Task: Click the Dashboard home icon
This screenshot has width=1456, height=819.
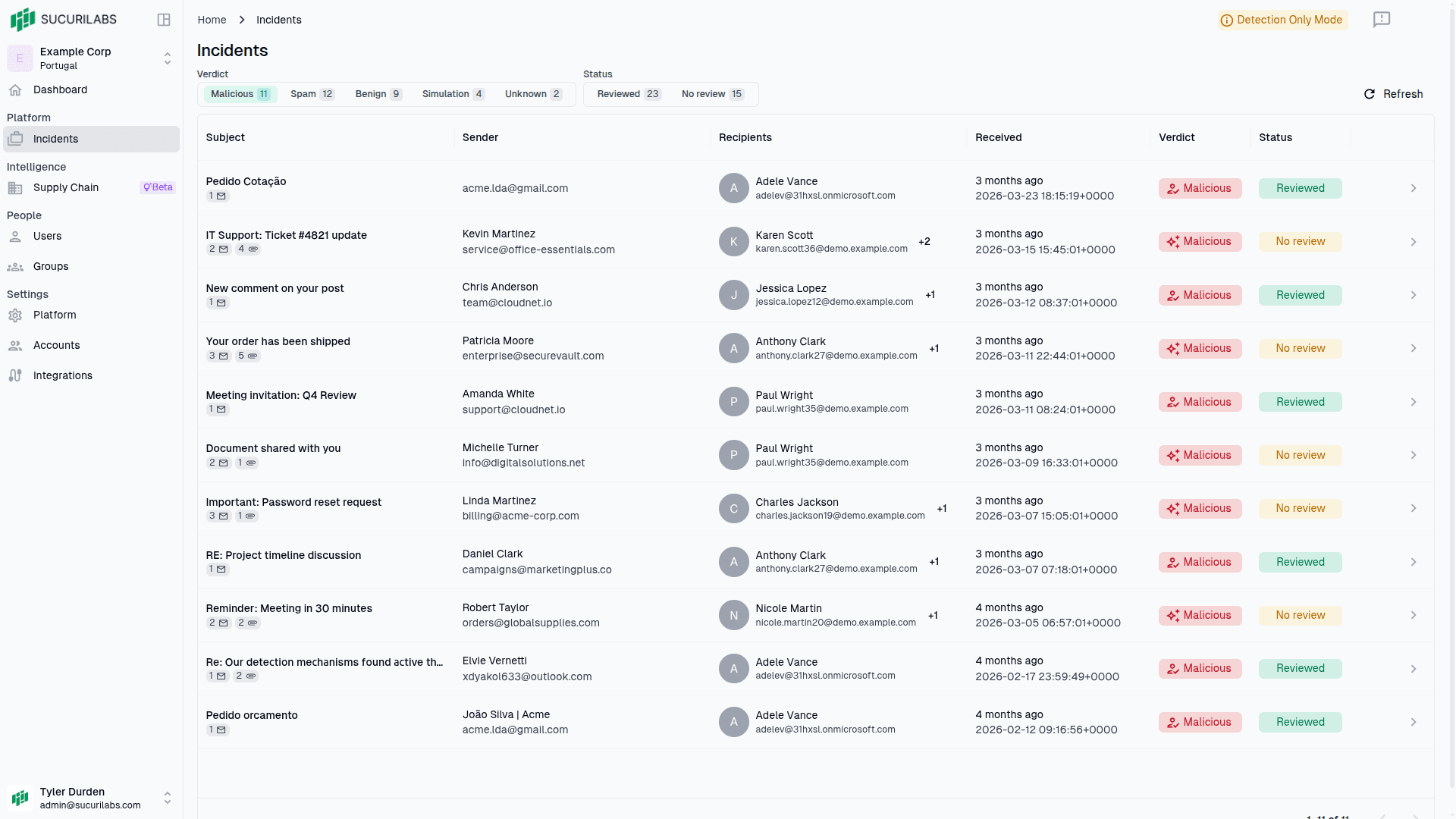Action: [15, 89]
